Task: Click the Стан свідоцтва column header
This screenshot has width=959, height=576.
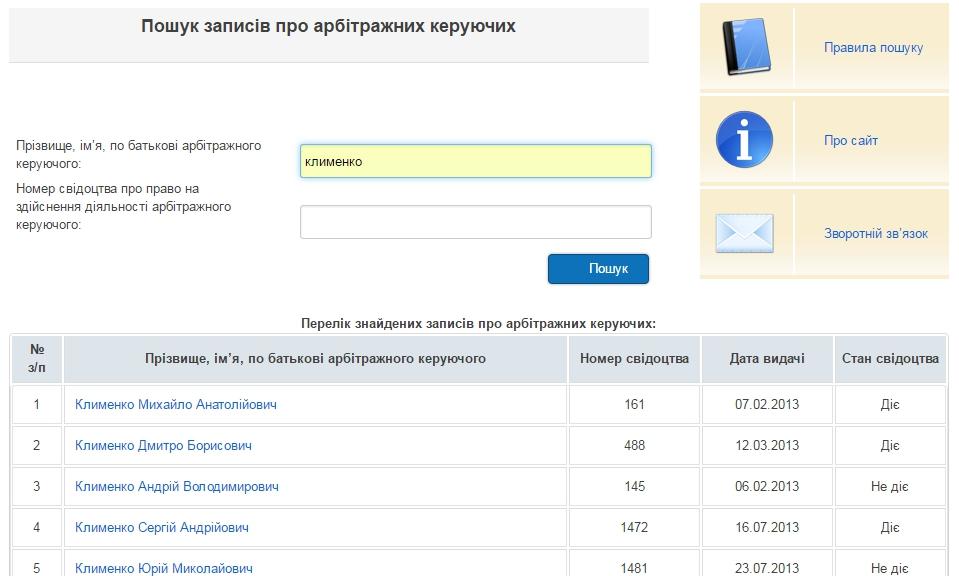Action: (890, 359)
